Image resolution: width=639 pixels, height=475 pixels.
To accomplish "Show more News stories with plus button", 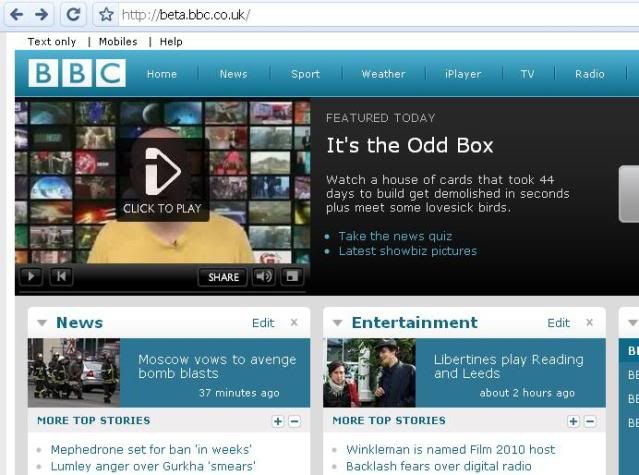I will pos(278,421).
